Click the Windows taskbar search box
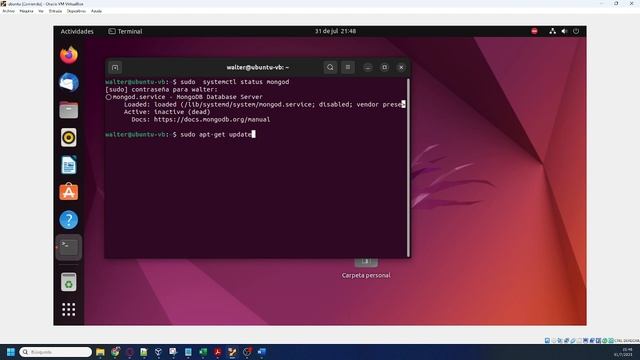Viewport: 640px width, 360px height. point(56,352)
